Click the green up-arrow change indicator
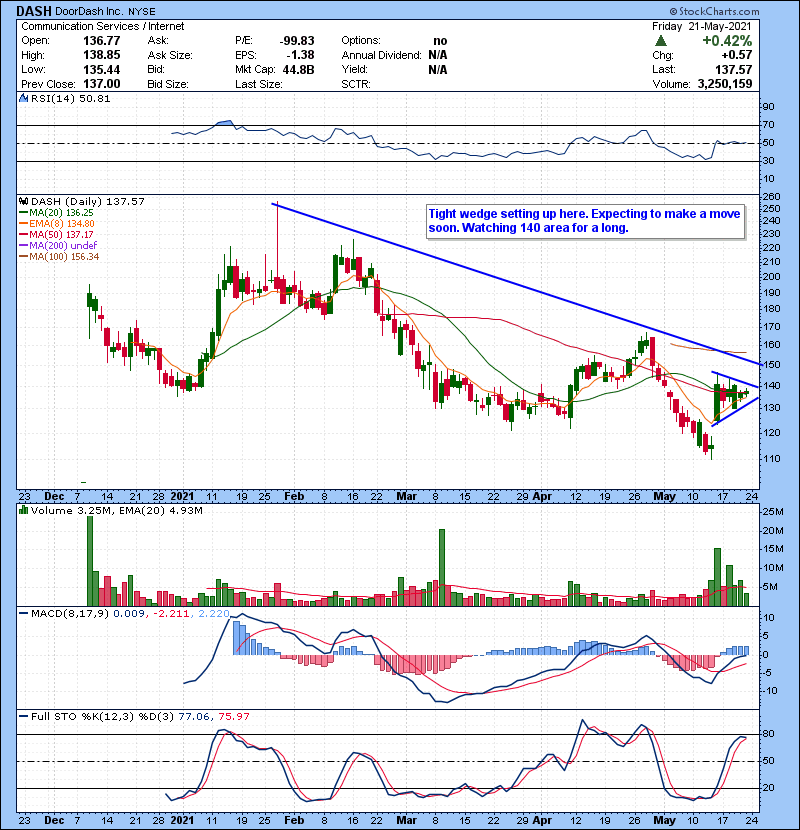800x830 pixels. pos(661,41)
